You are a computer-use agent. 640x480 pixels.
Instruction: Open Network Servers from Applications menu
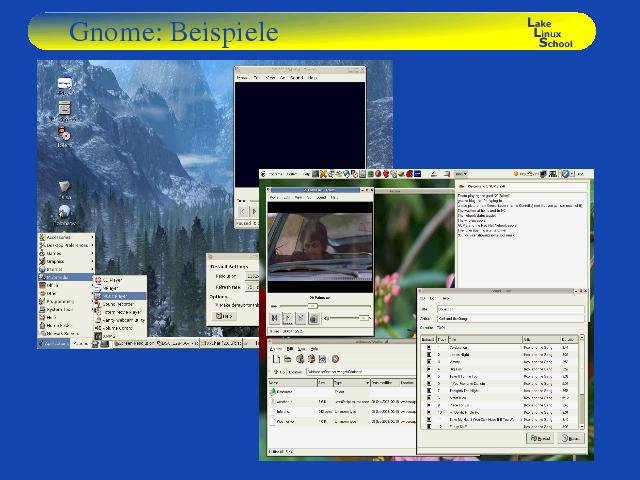point(66,333)
